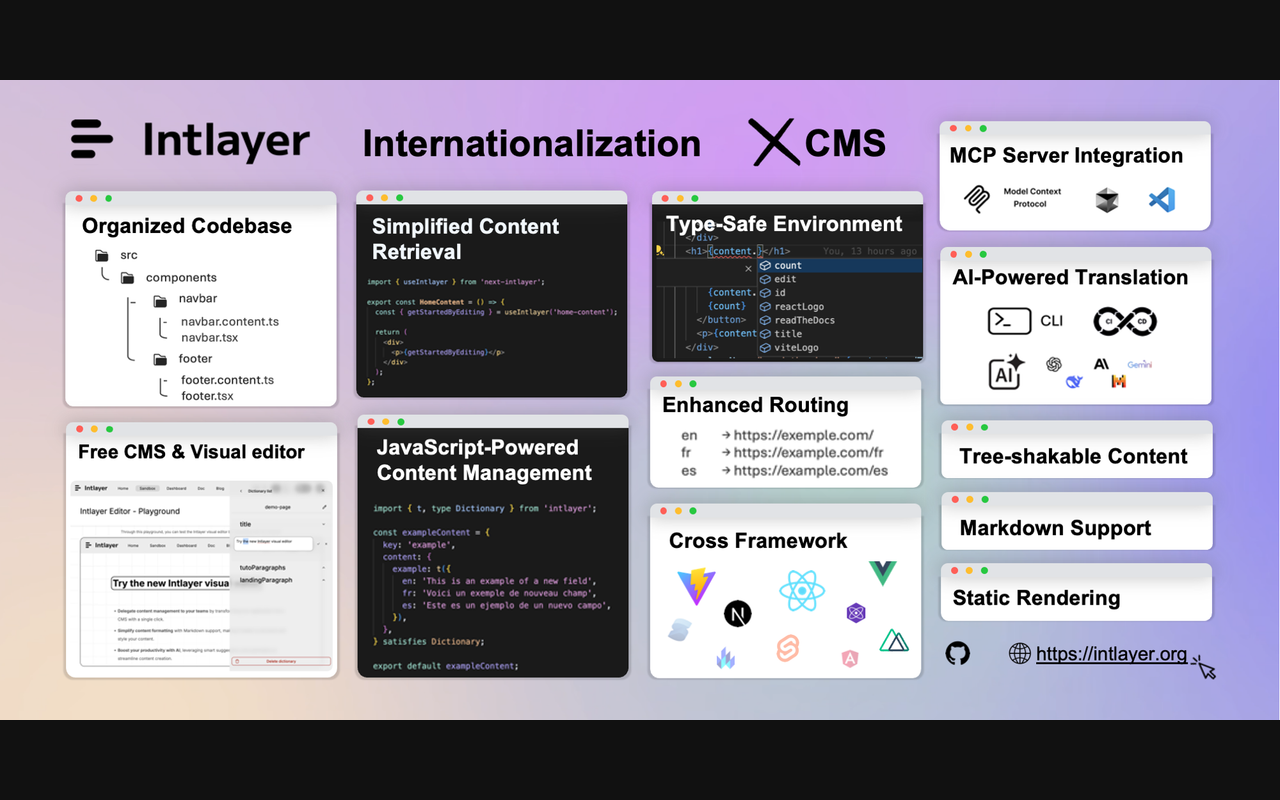Click the en route https://exemple.com/
1280x800 pixels.
pos(777,435)
